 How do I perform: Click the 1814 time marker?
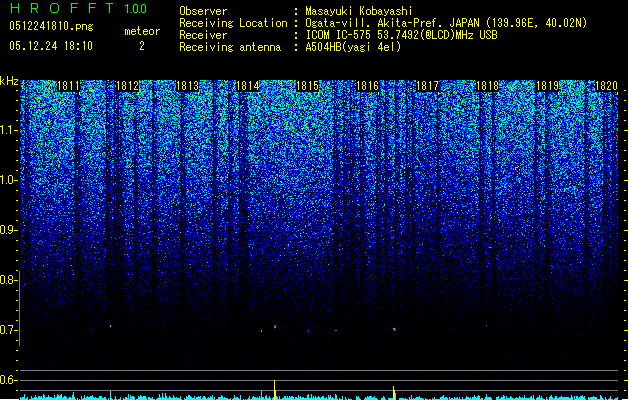coord(248,86)
